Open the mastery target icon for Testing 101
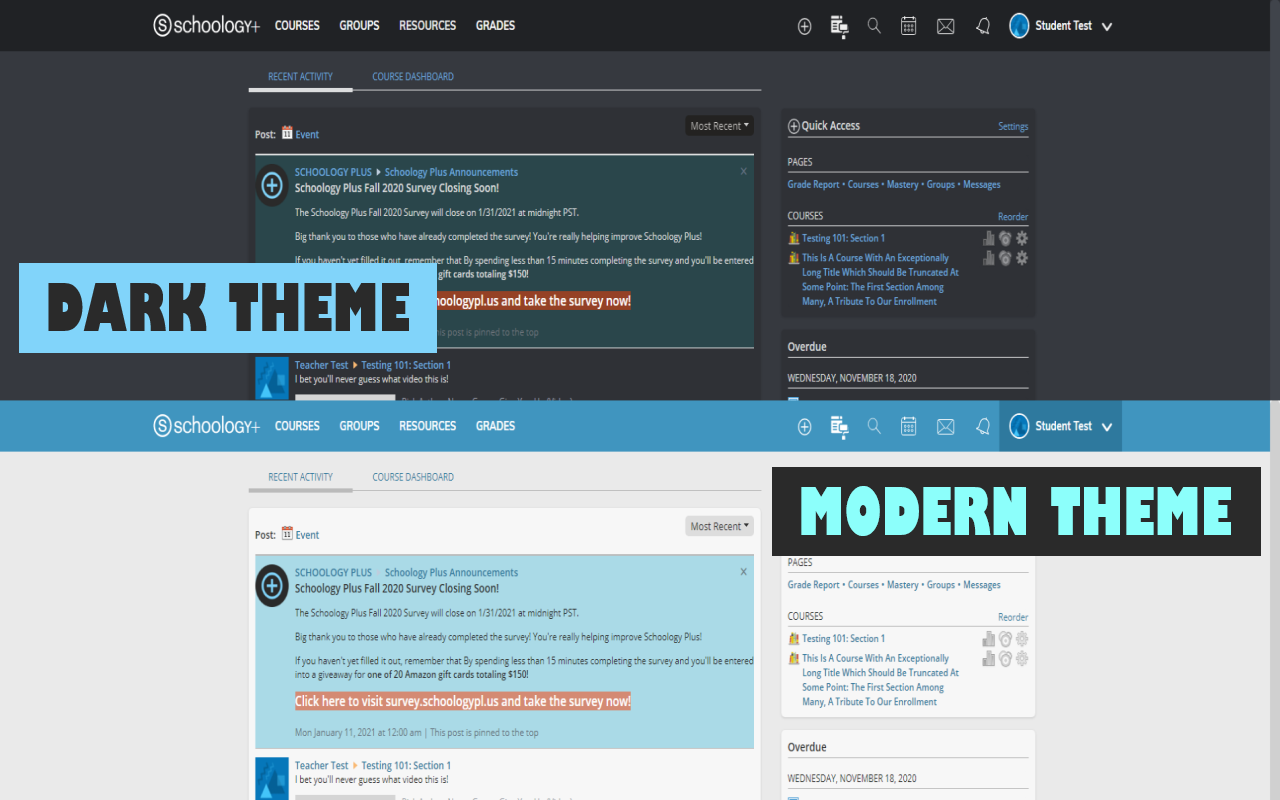Screen dimensions: 1280x800 coord(1005,238)
